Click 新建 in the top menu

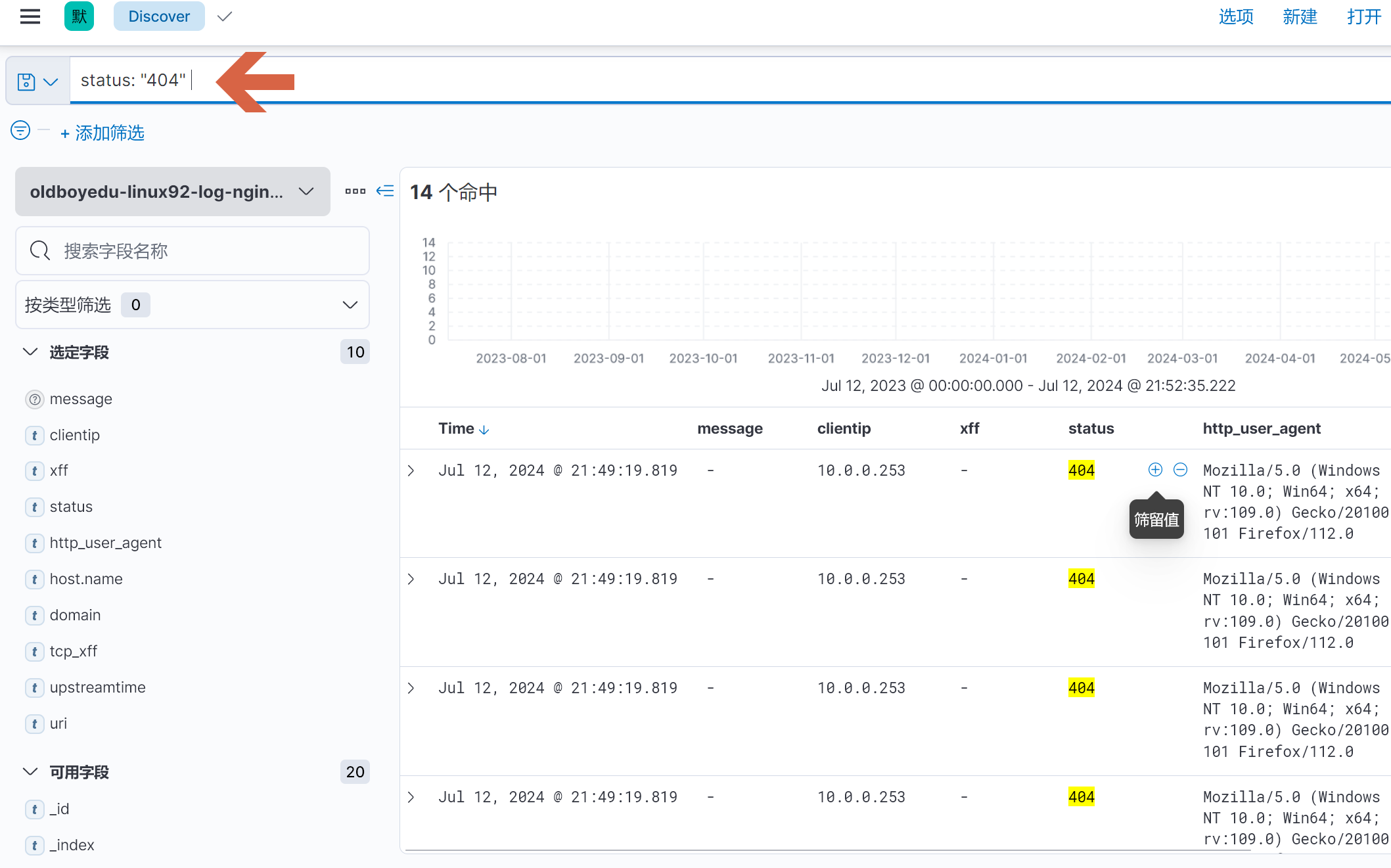[x=1300, y=16]
